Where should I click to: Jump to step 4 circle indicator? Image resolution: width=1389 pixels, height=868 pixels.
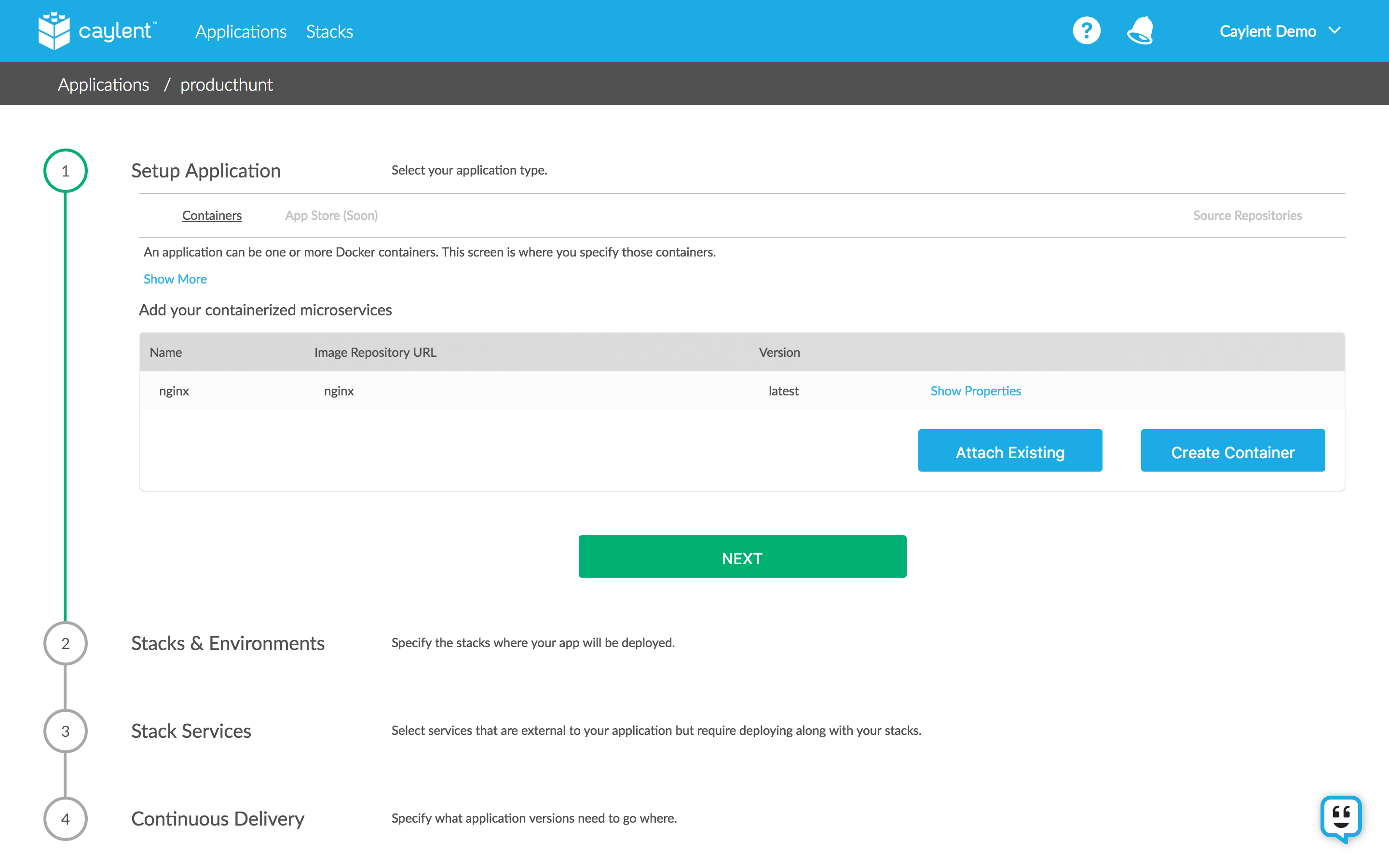[x=66, y=819]
